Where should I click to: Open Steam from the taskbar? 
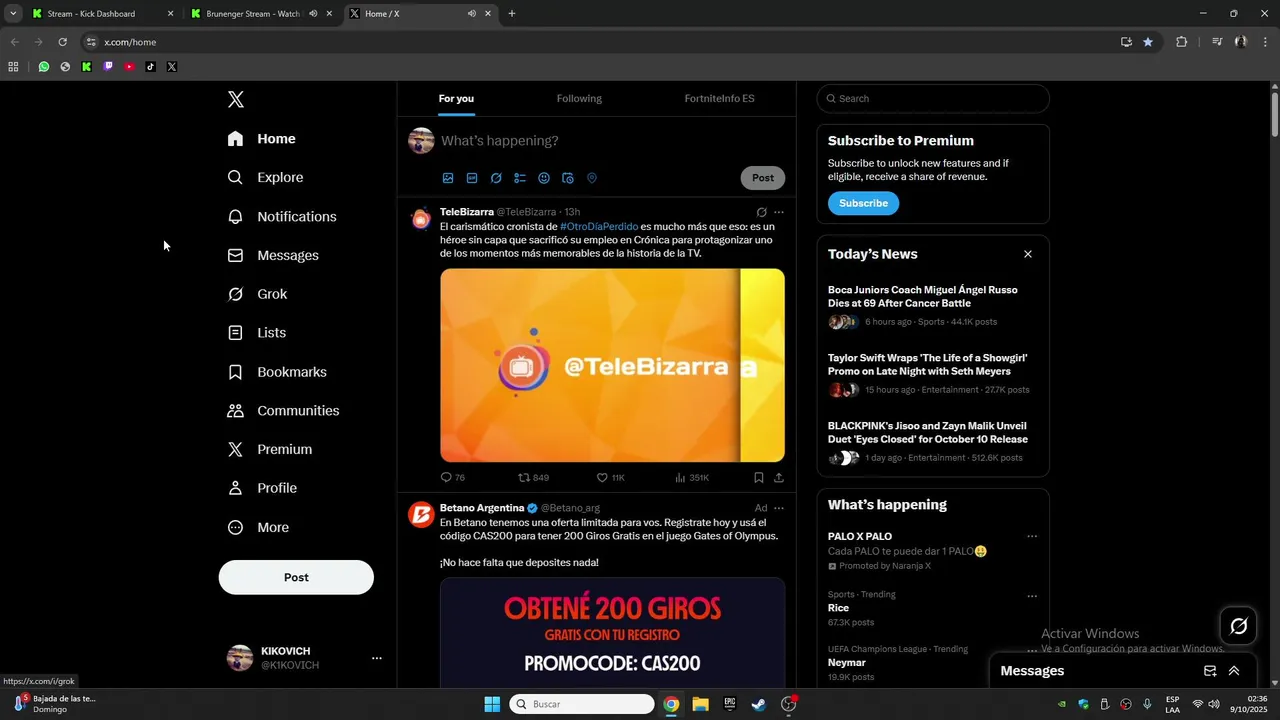pos(759,704)
